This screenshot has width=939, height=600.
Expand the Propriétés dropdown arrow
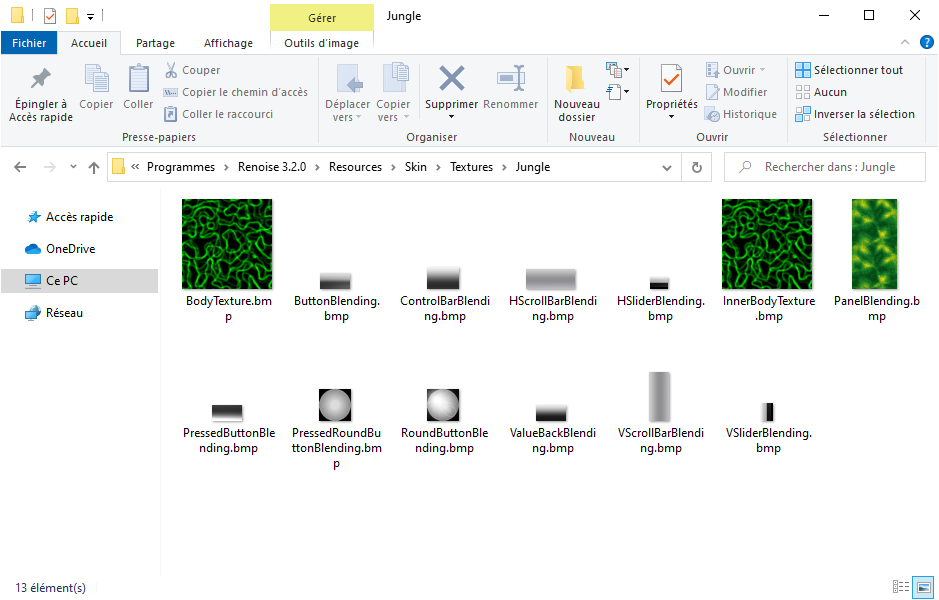pos(671,117)
